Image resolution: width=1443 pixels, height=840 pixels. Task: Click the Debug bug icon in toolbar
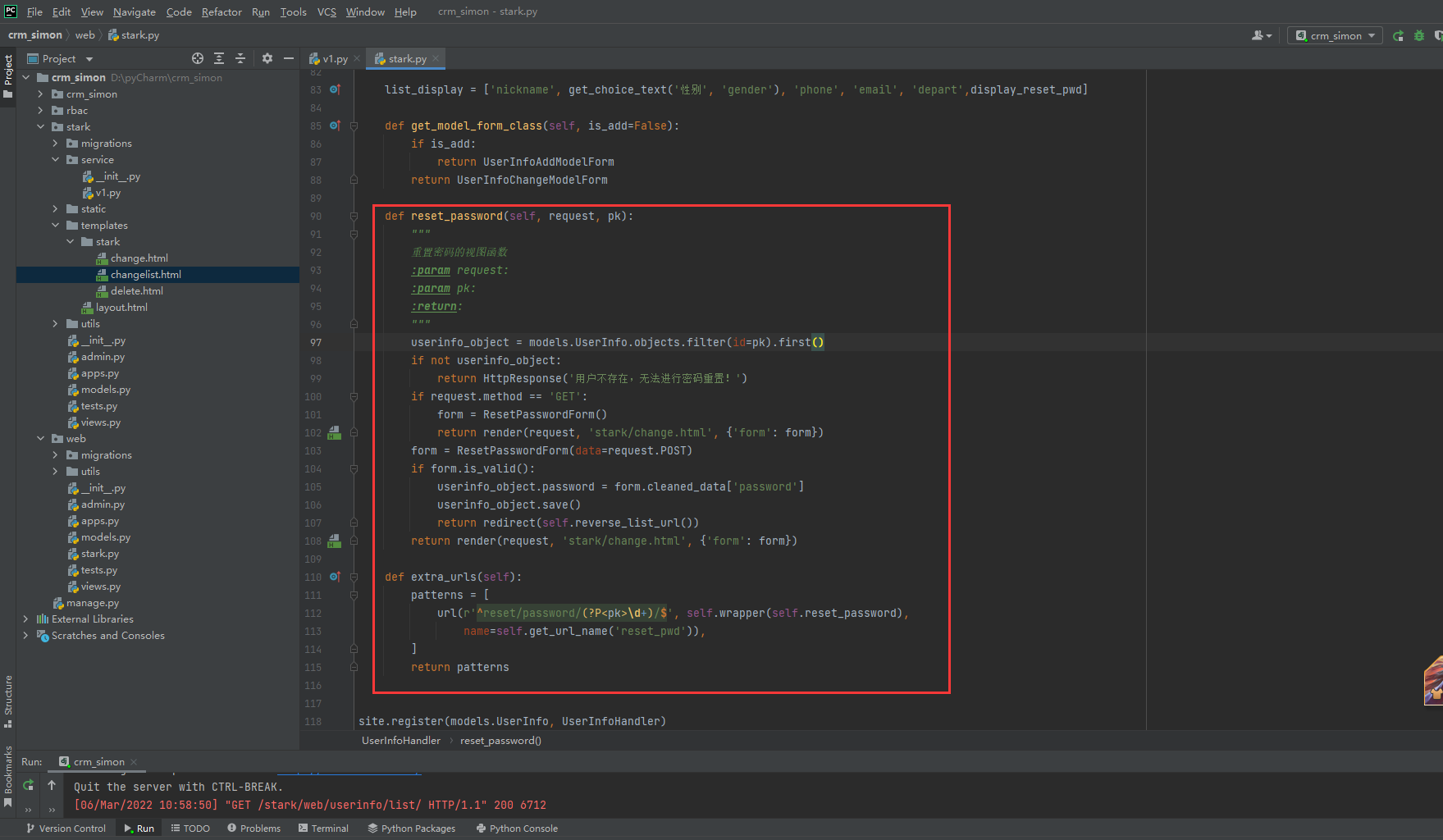[x=1419, y=35]
